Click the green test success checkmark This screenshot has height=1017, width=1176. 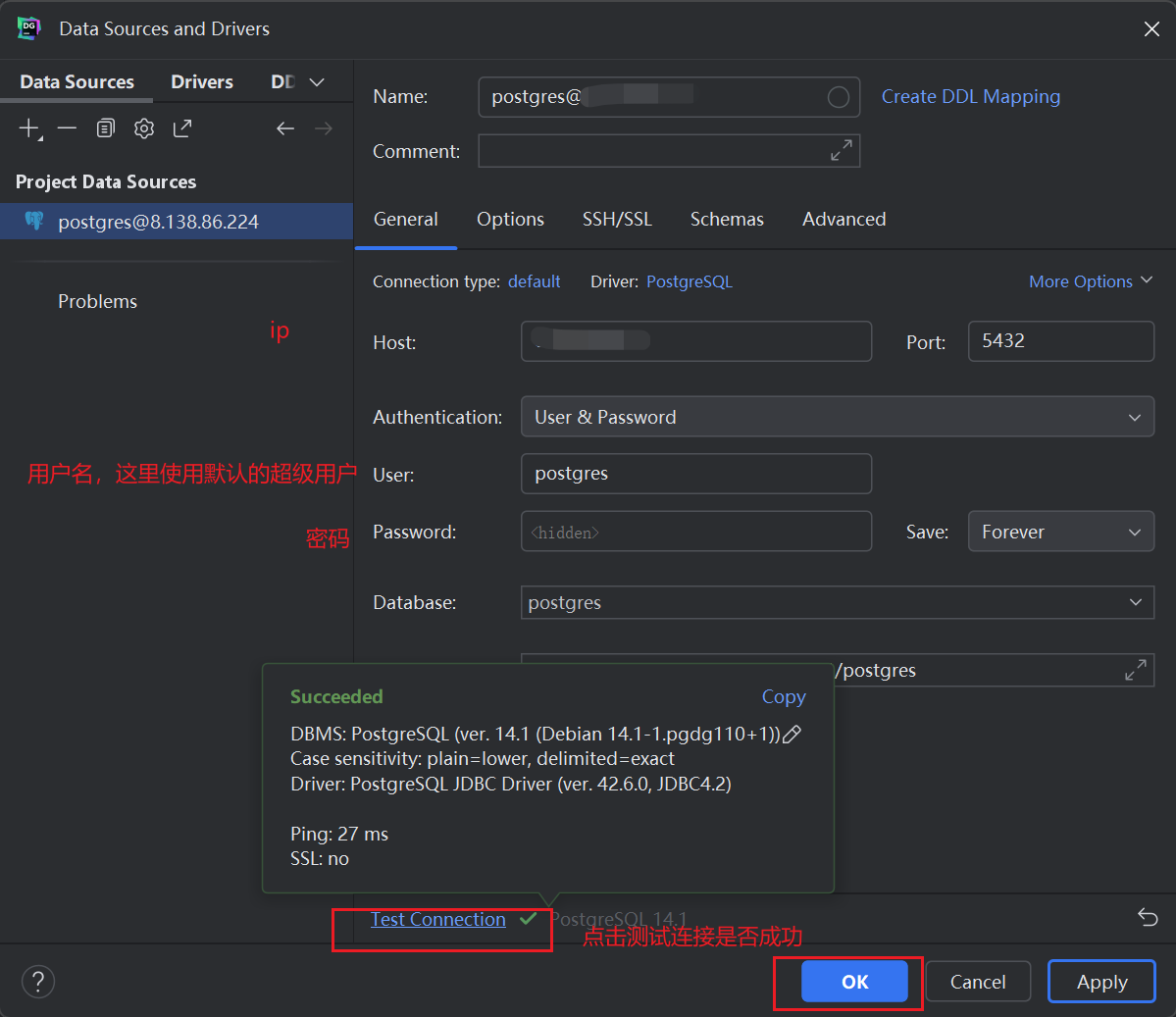tap(528, 918)
